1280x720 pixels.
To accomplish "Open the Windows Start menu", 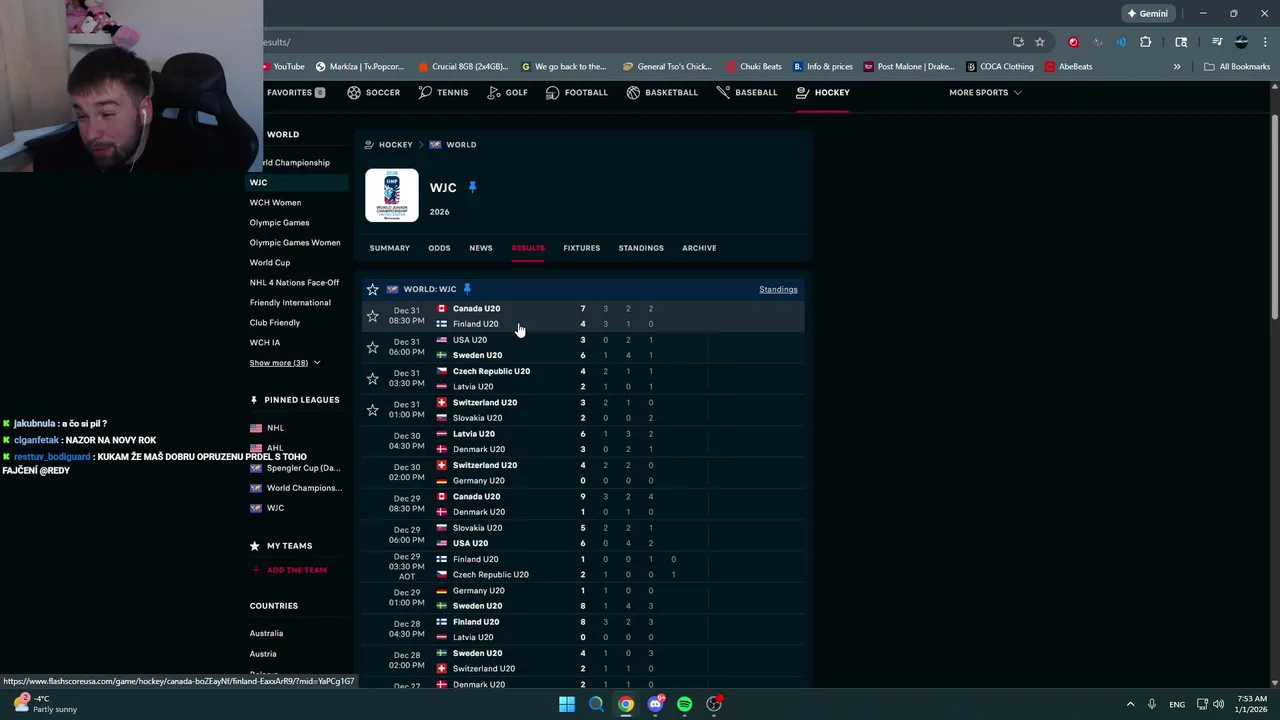I will click(567, 704).
